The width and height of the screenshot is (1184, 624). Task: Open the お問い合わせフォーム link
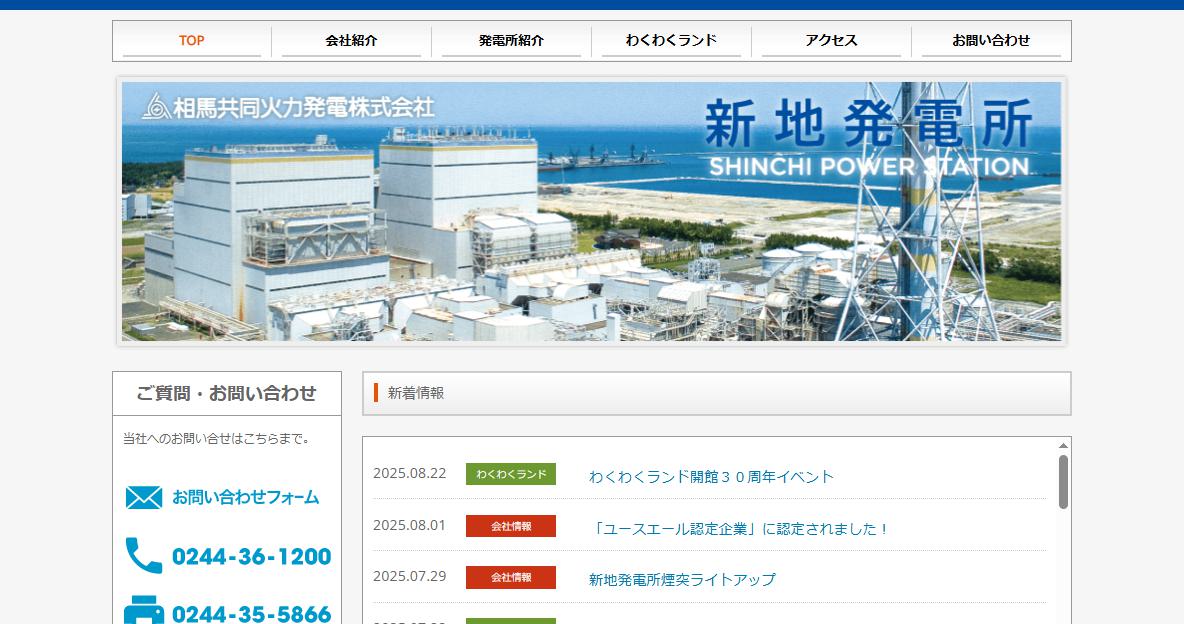245,498
